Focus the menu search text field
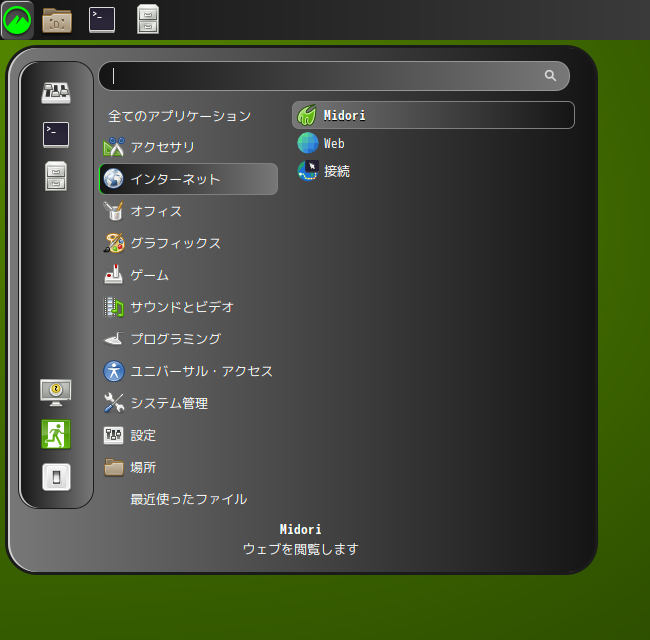Screen dimensions: 650x640 [x=334, y=76]
